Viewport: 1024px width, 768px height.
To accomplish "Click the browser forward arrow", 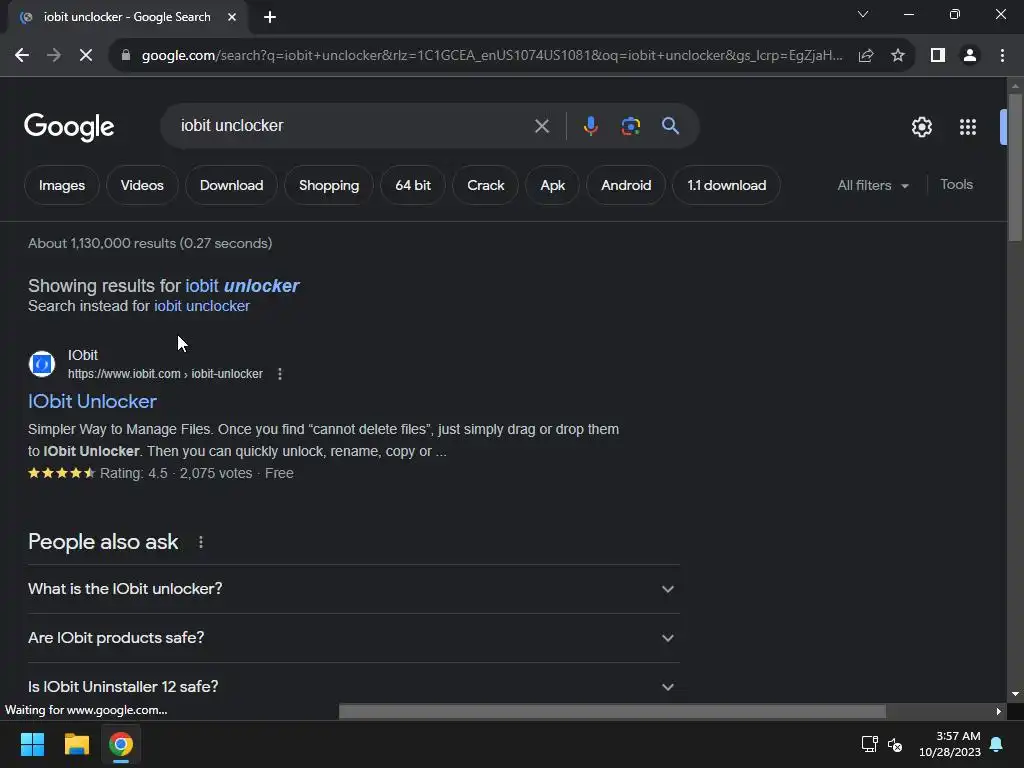I will coord(54,56).
